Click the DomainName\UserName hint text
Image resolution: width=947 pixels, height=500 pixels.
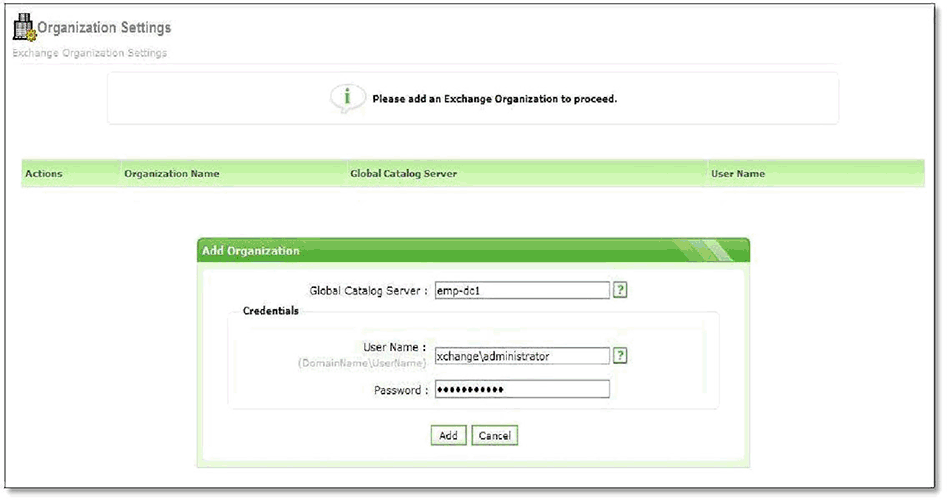click(x=363, y=363)
